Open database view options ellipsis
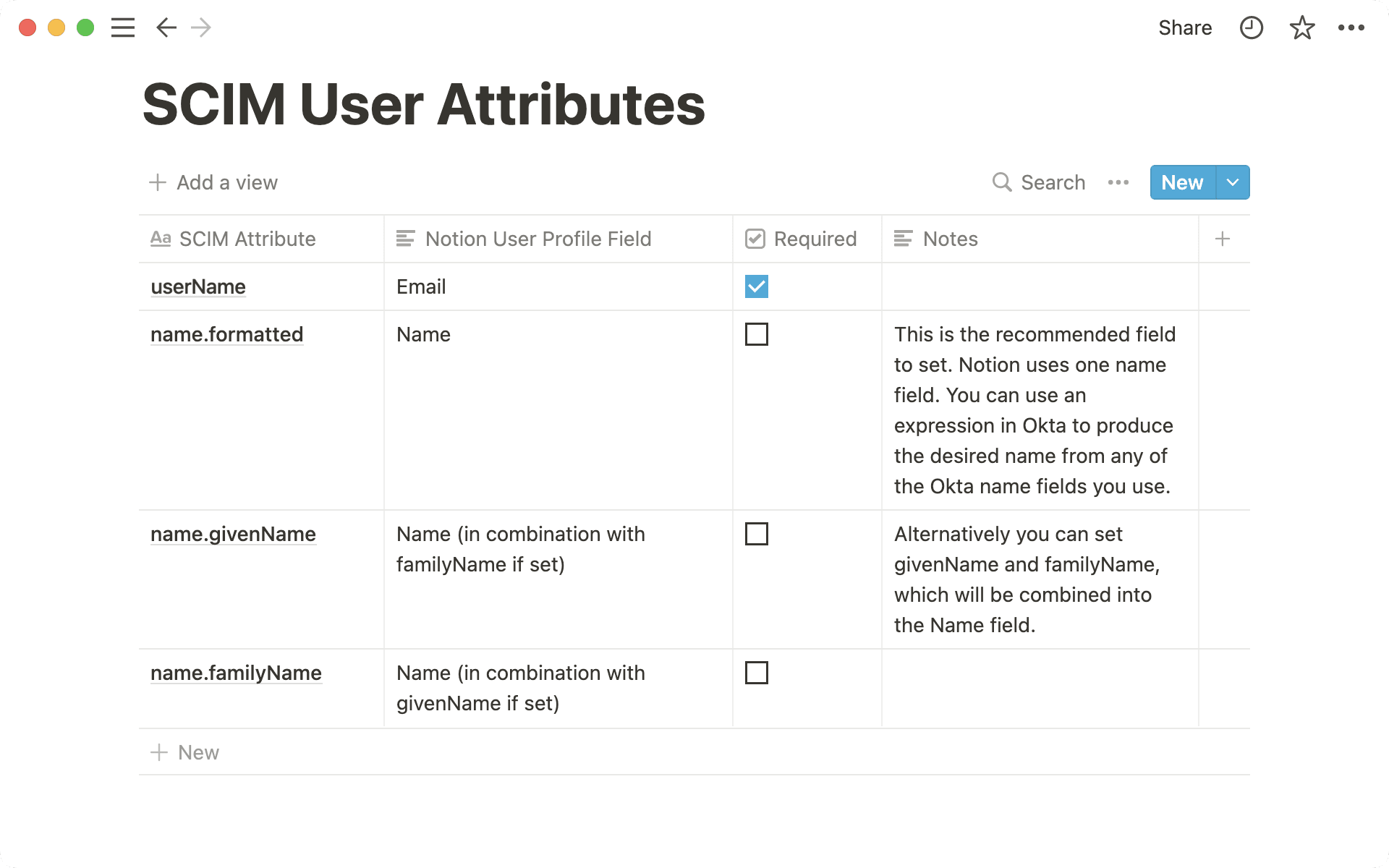This screenshot has width=1389, height=868. pos(1118,182)
